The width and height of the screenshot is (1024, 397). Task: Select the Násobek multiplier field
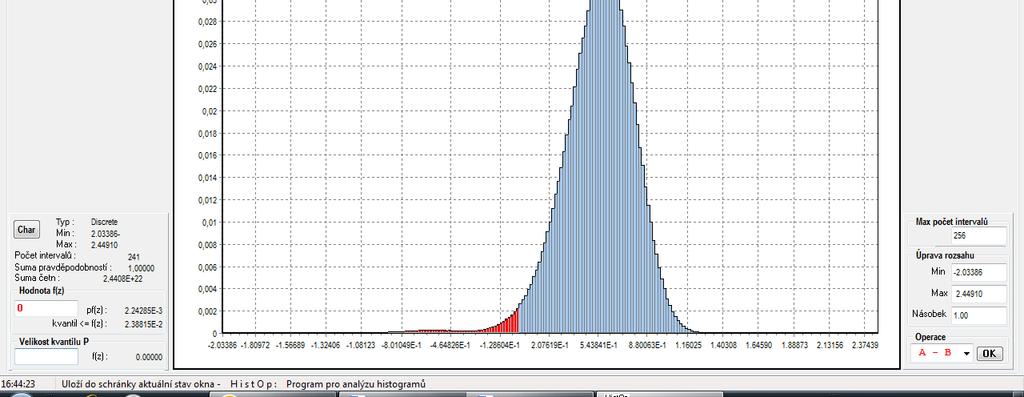(x=978, y=315)
